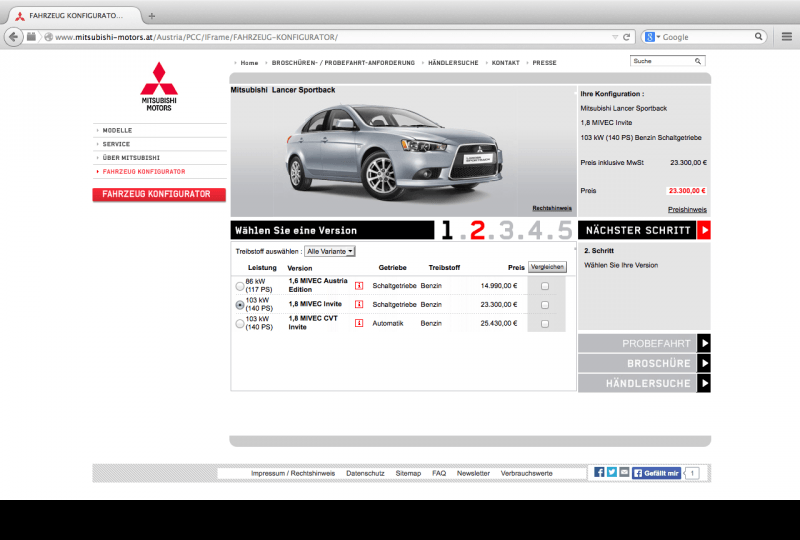Select 103 kW Automatik radio button

coord(240,324)
